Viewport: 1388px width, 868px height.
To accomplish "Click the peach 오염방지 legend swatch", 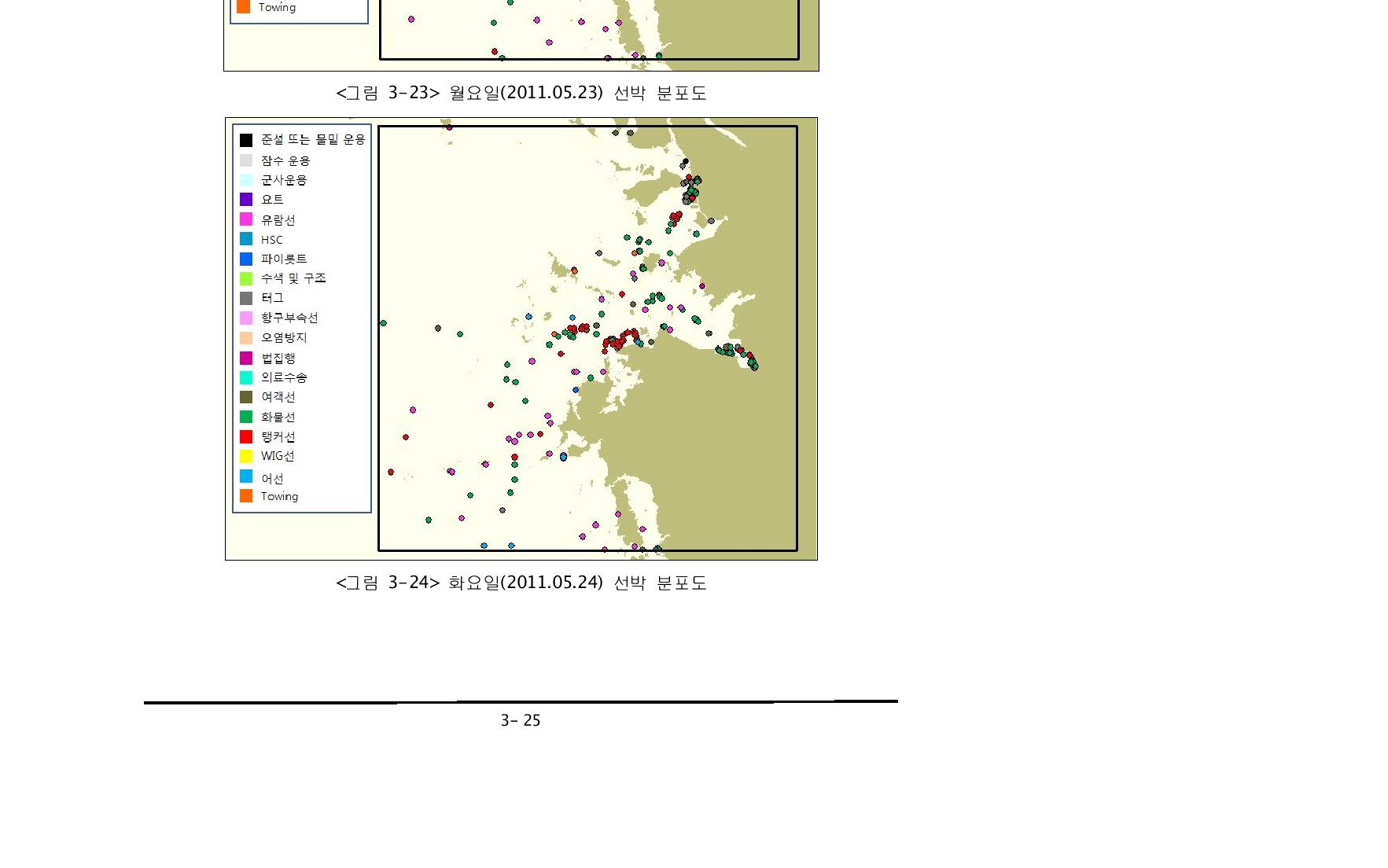I will (x=246, y=337).
